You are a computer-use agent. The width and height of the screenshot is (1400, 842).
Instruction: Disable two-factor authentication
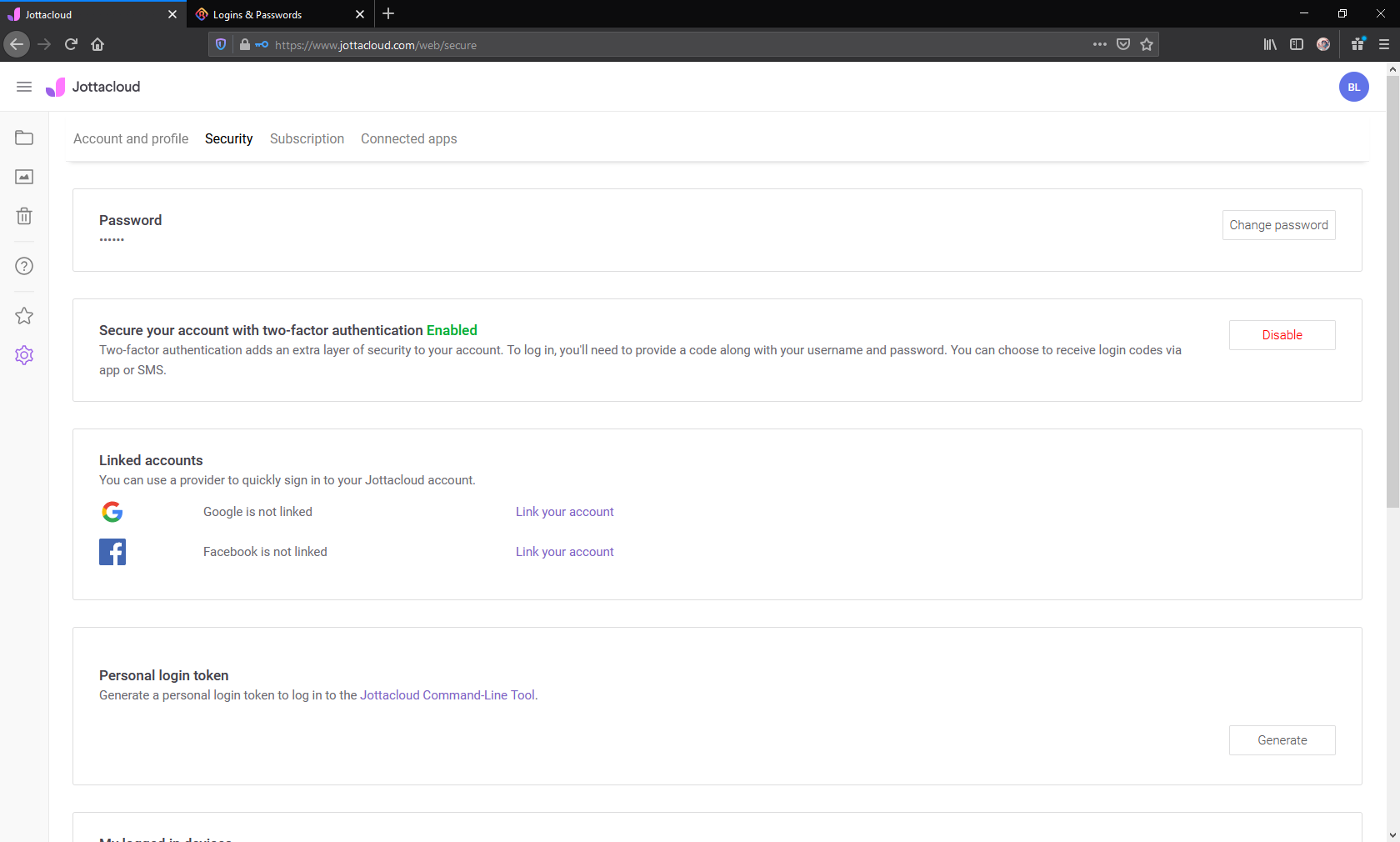(1282, 335)
